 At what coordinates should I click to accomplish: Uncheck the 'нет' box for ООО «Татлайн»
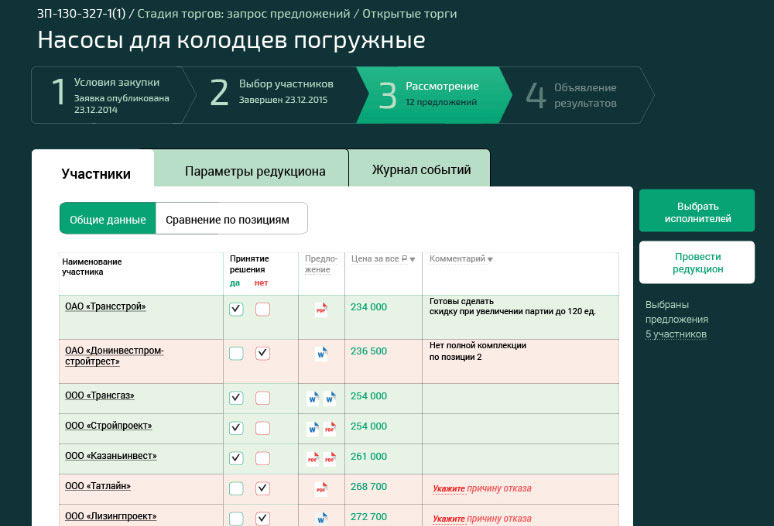coord(262,489)
